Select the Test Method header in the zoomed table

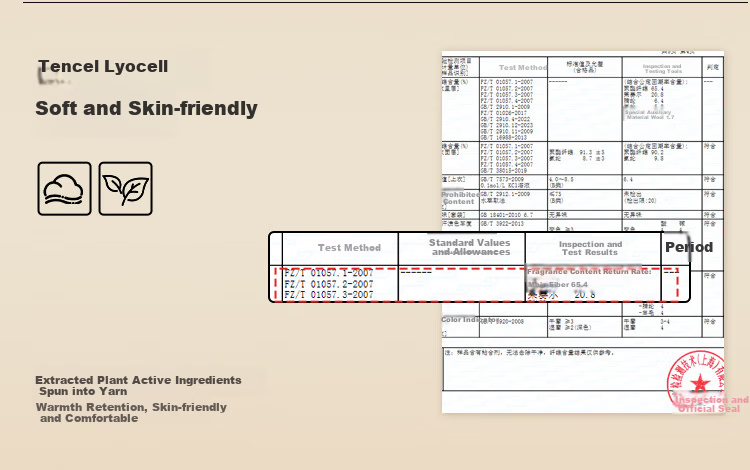click(x=349, y=248)
